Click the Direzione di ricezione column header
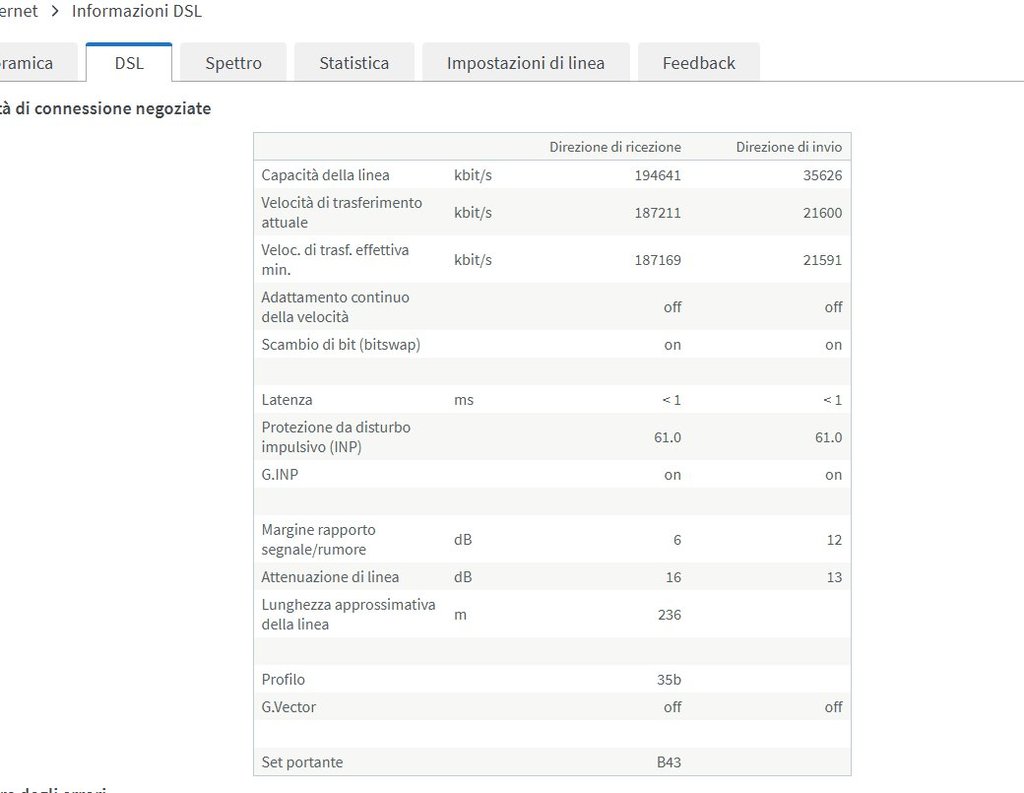The width and height of the screenshot is (1024, 793). coord(615,147)
